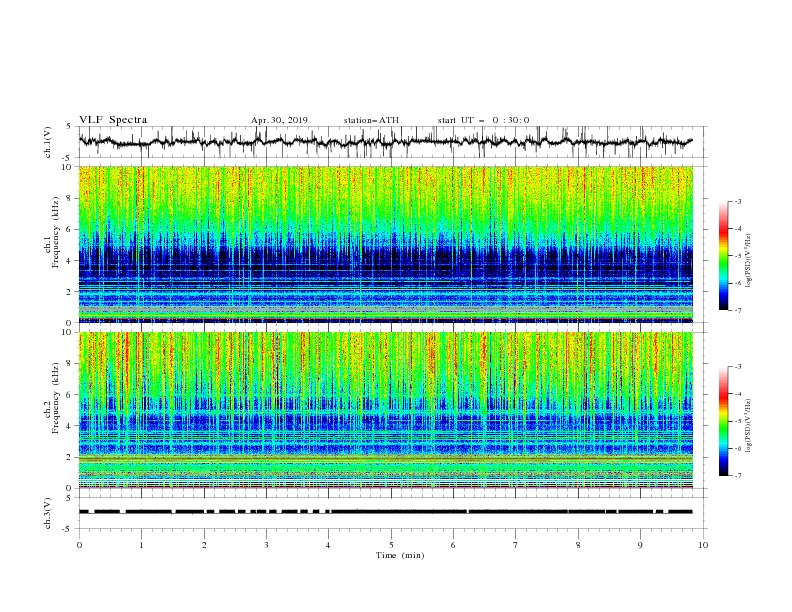Click the 'ch.3(V)' axis label
The width and height of the screenshot is (792, 612).
48,513
